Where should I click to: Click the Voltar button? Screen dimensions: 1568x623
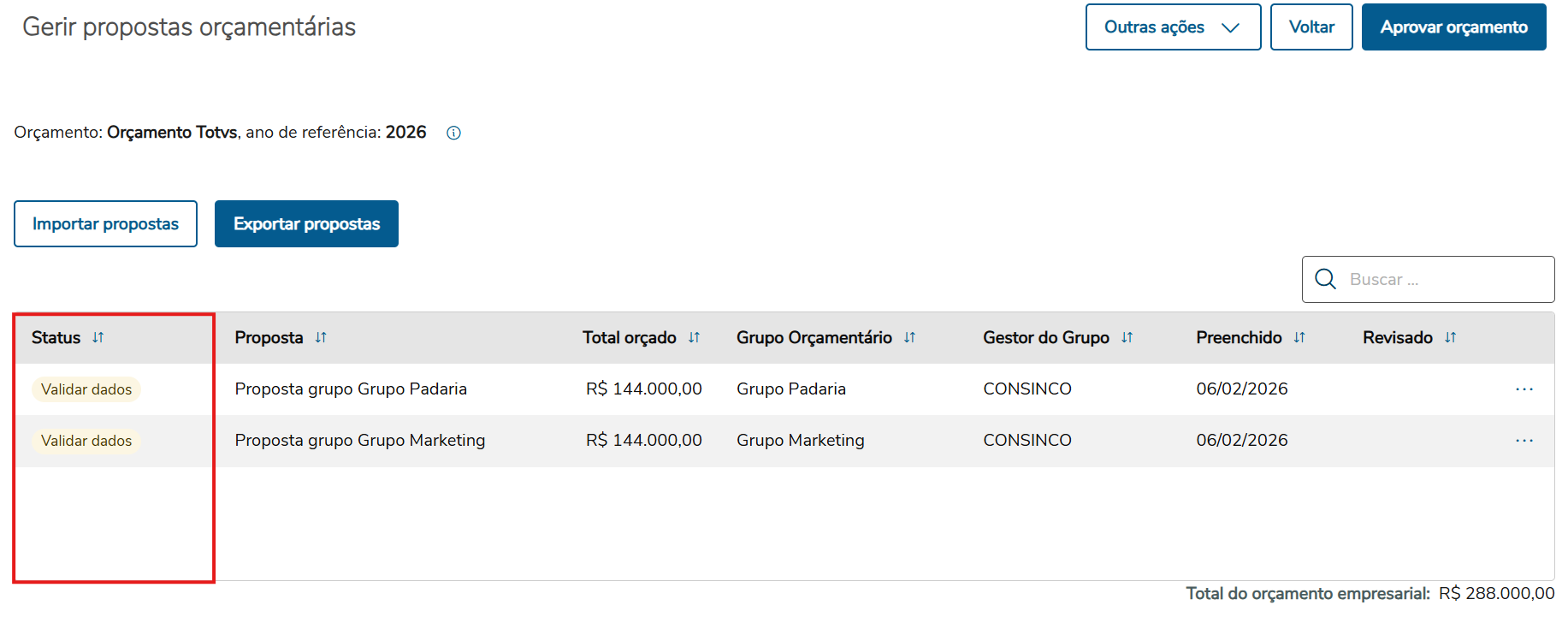tap(1311, 27)
